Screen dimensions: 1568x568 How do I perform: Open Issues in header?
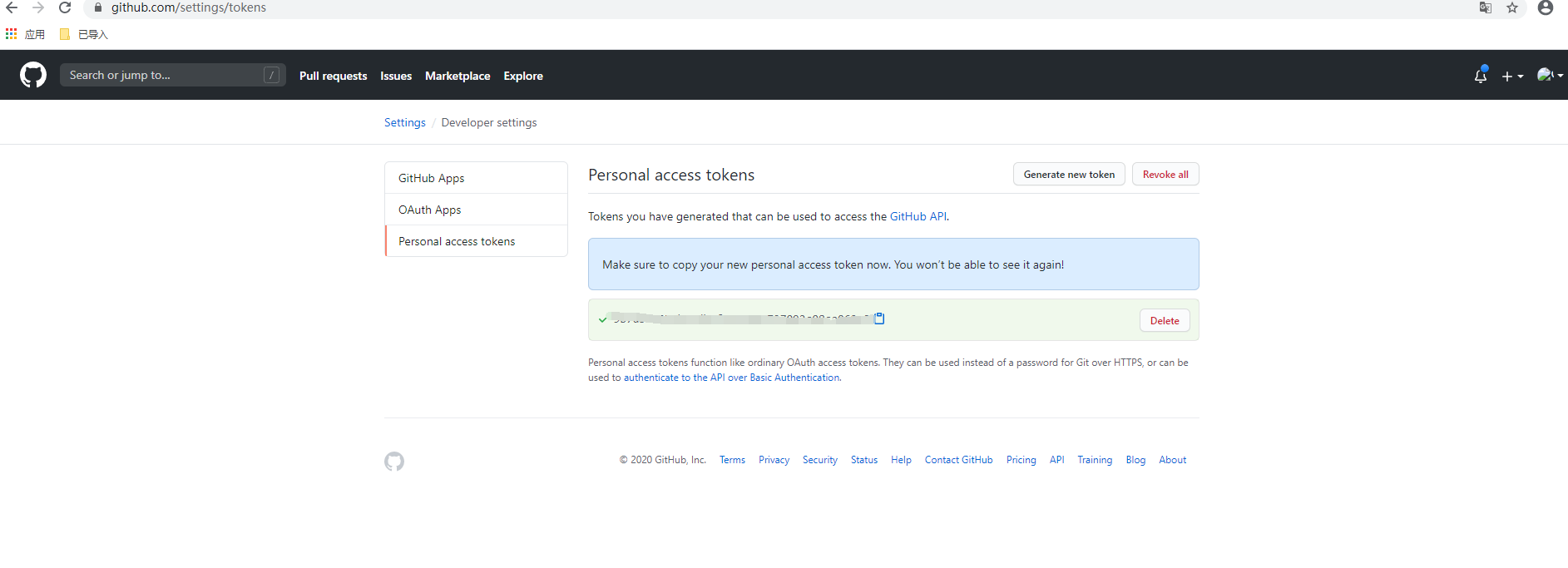(396, 76)
